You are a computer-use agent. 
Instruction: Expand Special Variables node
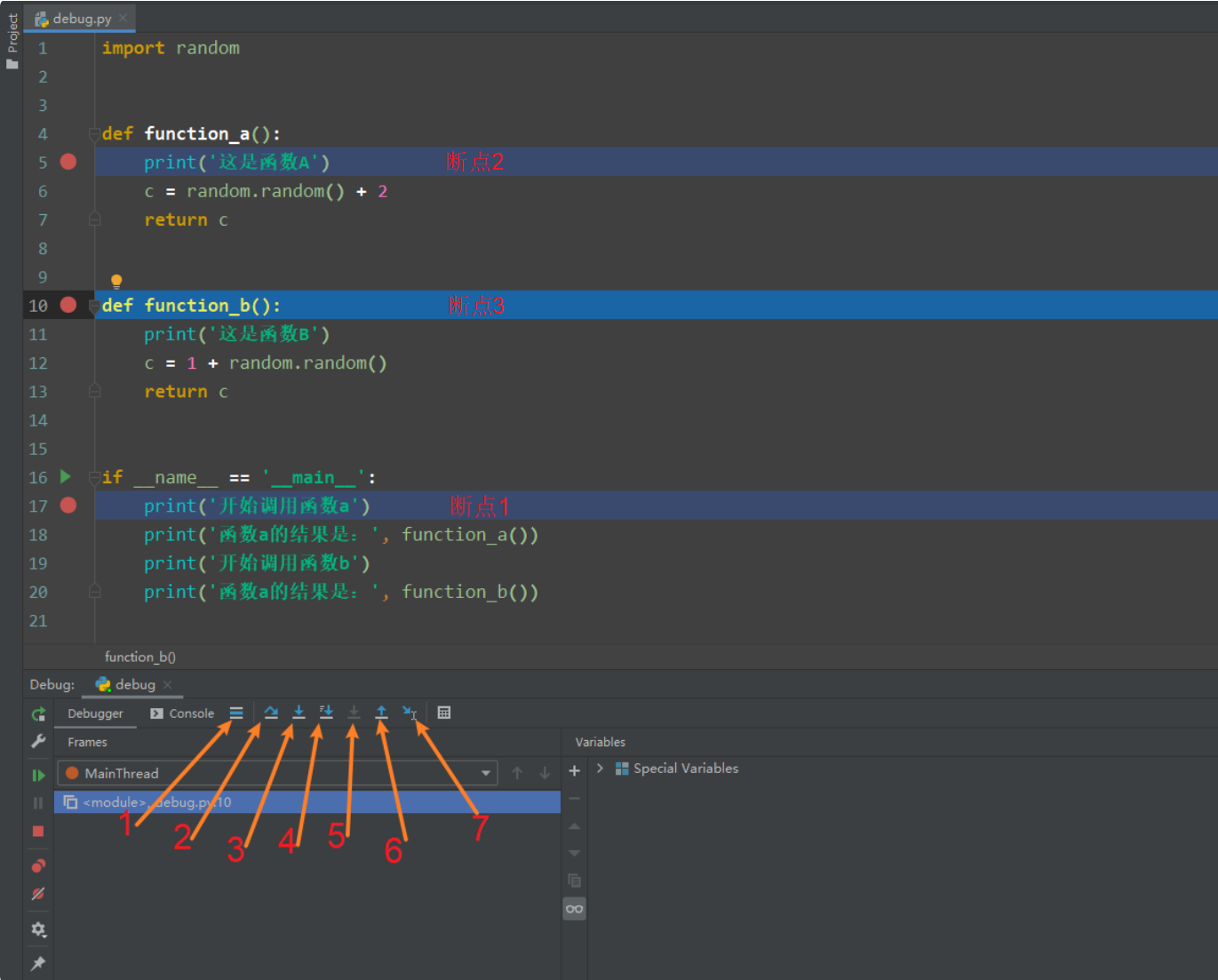(x=601, y=769)
